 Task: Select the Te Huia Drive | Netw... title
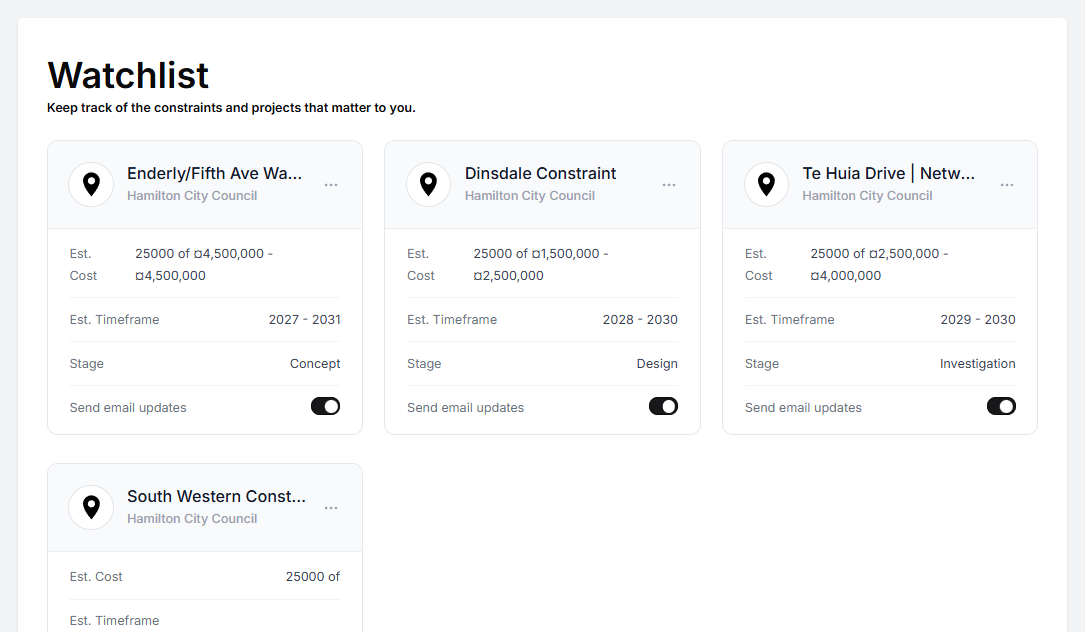tap(888, 173)
